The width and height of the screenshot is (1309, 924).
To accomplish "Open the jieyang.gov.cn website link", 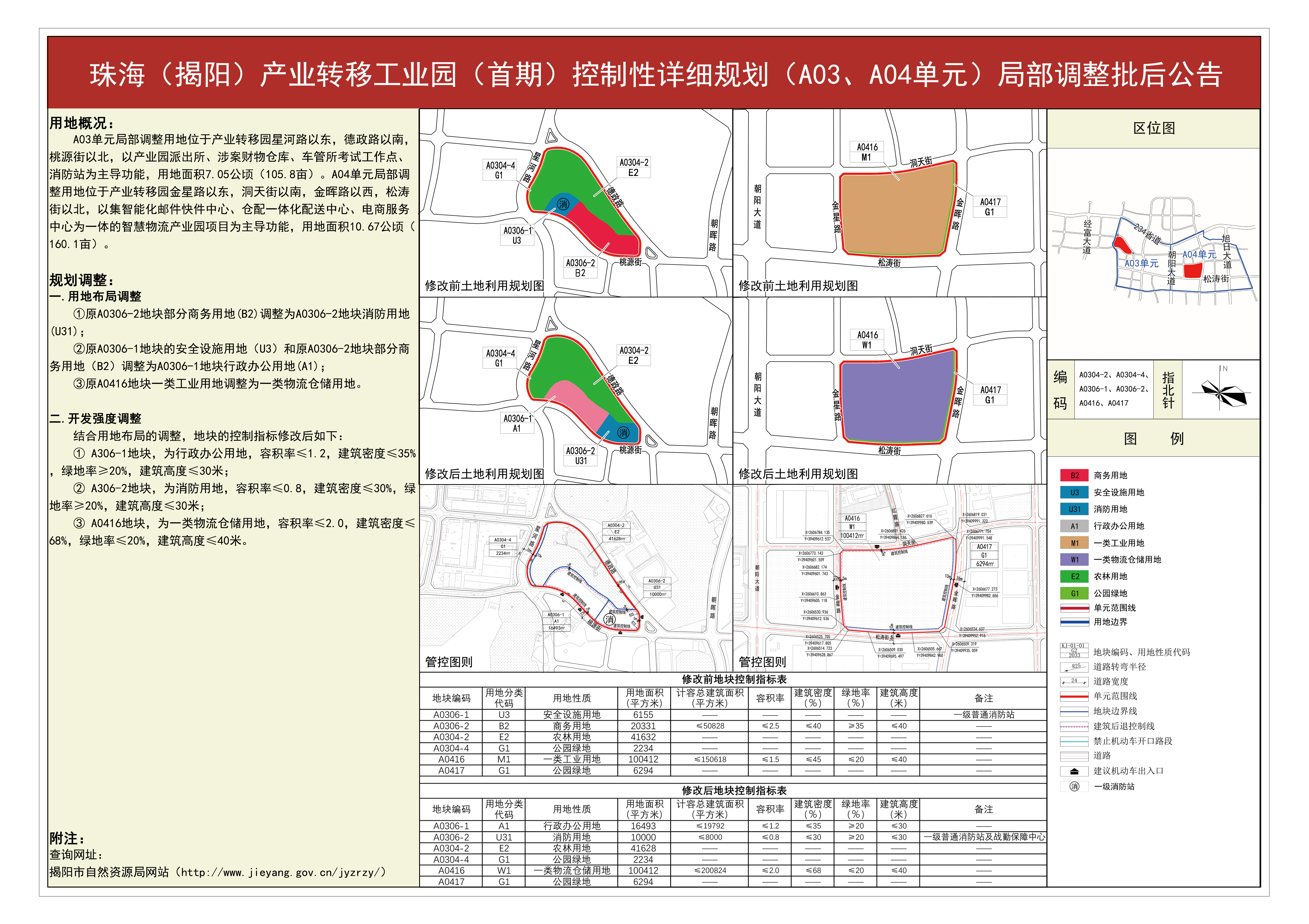I will (x=283, y=872).
